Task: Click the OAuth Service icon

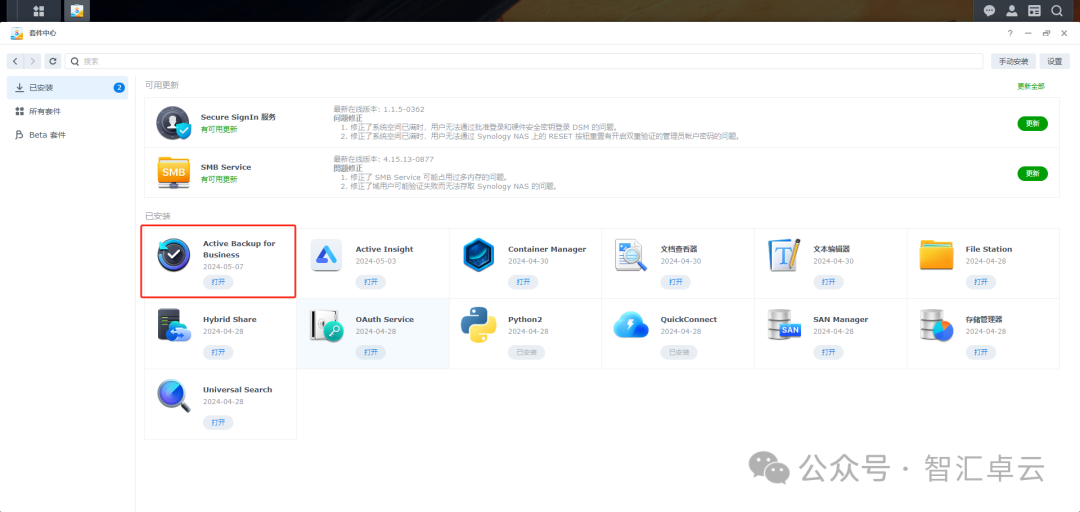Action: (x=326, y=326)
